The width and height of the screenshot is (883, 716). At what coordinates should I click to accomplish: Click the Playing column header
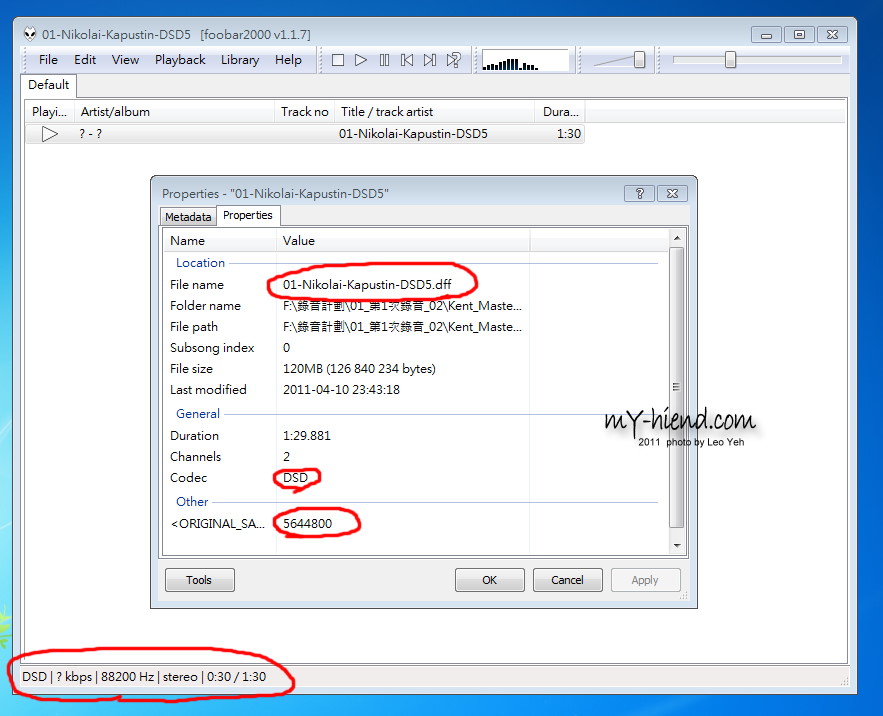50,112
